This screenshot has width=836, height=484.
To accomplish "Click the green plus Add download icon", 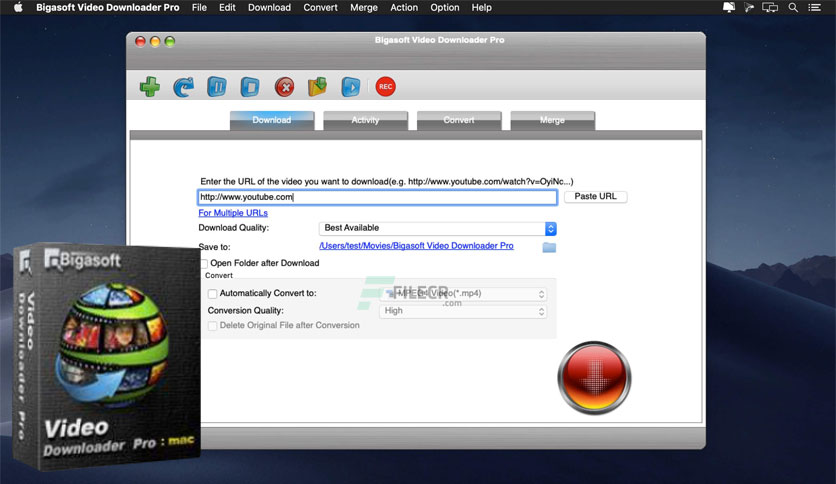I will click(150, 87).
